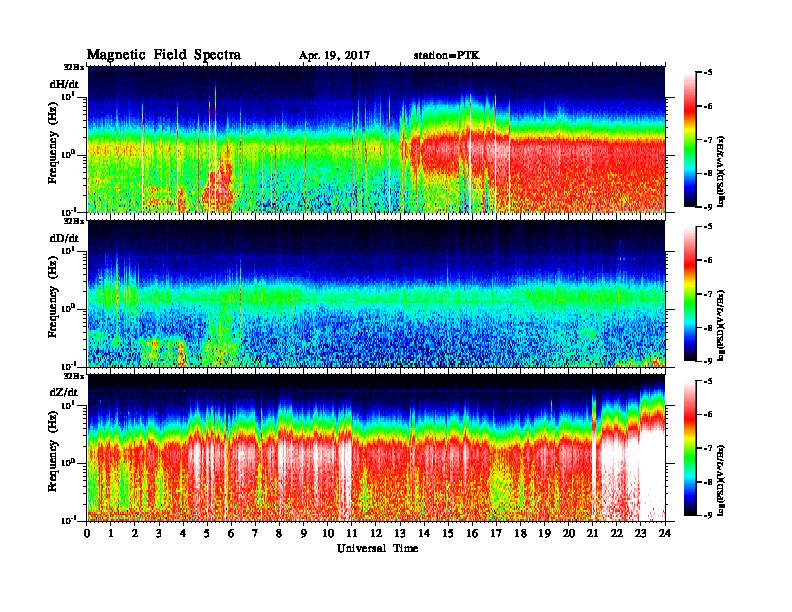Click the "-9" tick of dZ/dt color scale

pyautogui.click(x=708, y=516)
